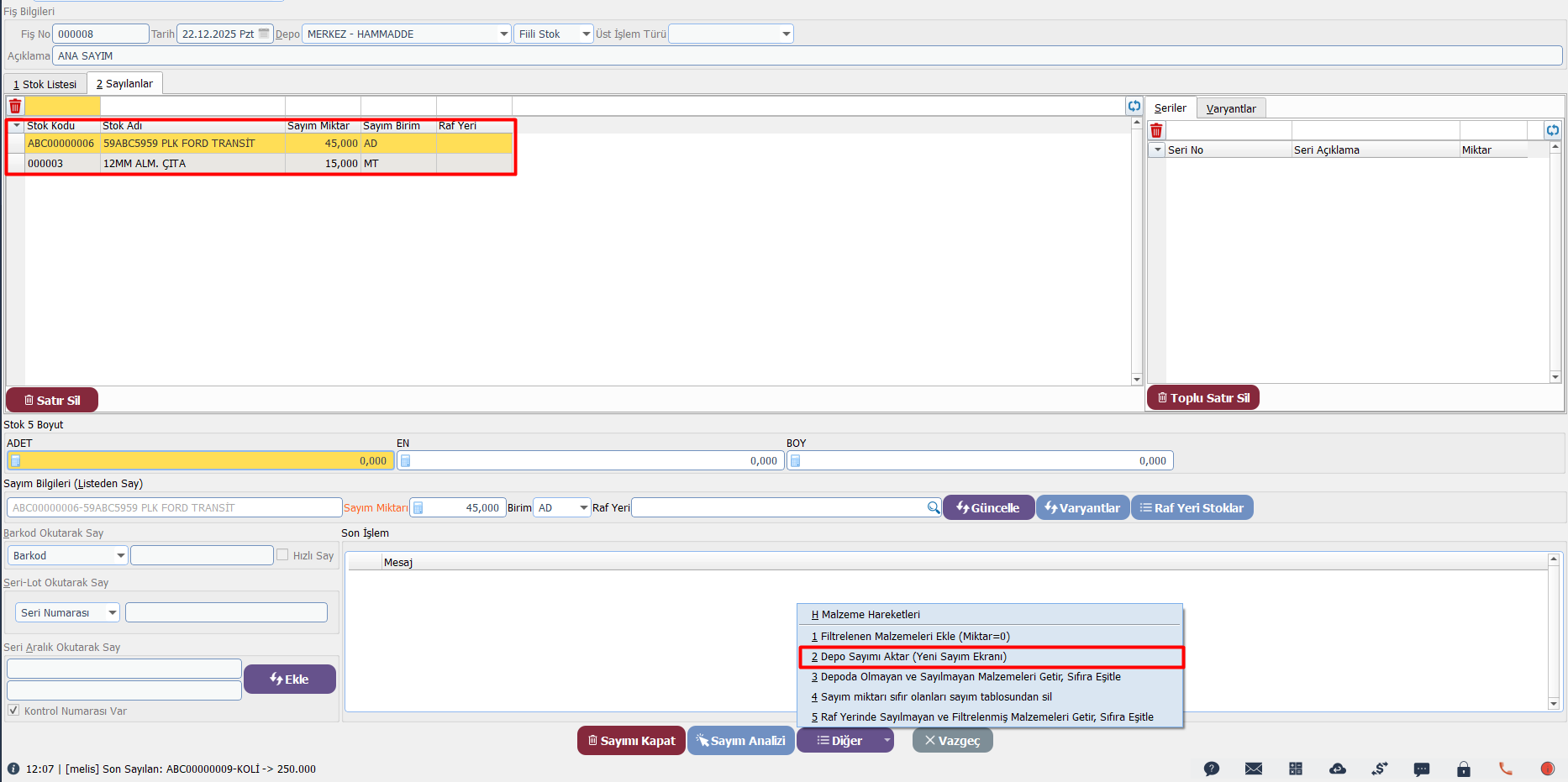This screenshot has height=782, width=1568.
Task: Click the red phone icon
Action: 1505,769
